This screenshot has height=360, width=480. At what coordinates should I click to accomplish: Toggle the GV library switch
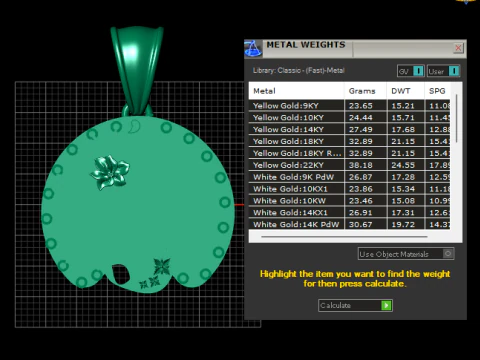pyautogui.click(x=418, y=71)
